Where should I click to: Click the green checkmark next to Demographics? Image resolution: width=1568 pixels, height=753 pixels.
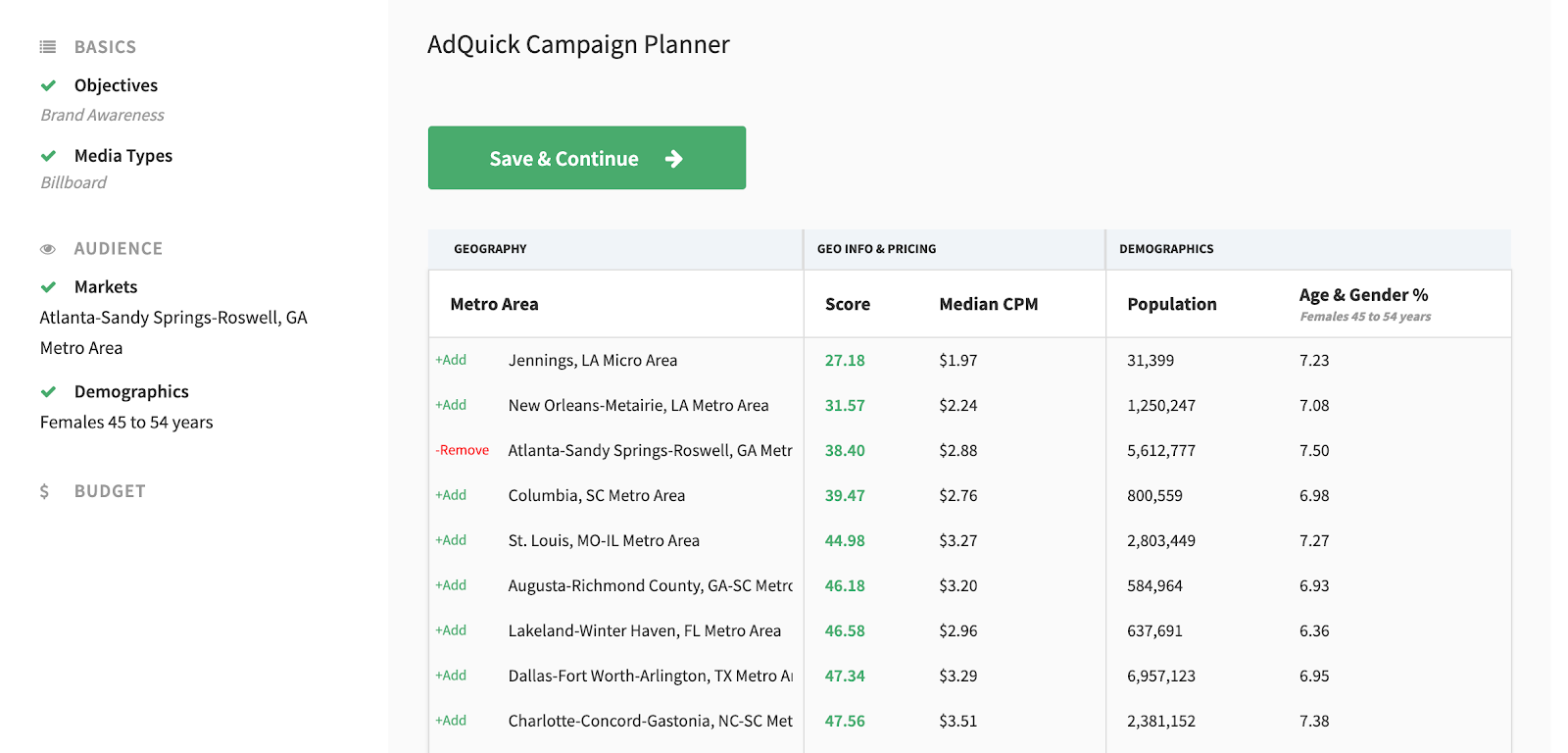[x=48, y=392]
